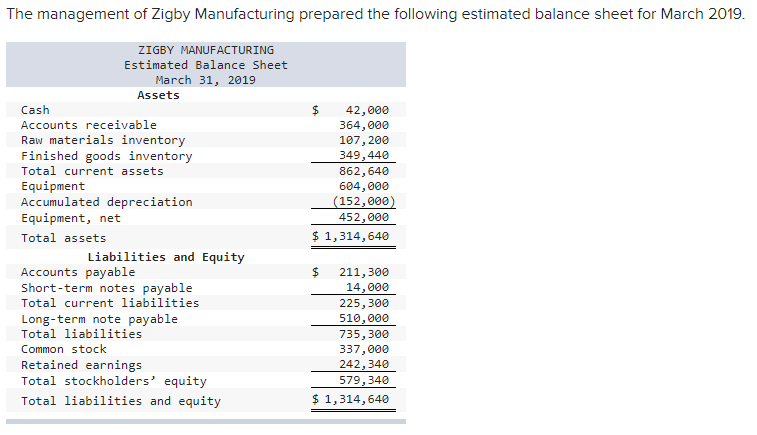Select the value 604,000
This screenshot has height=435, width=757.
[x=364, y=186]
